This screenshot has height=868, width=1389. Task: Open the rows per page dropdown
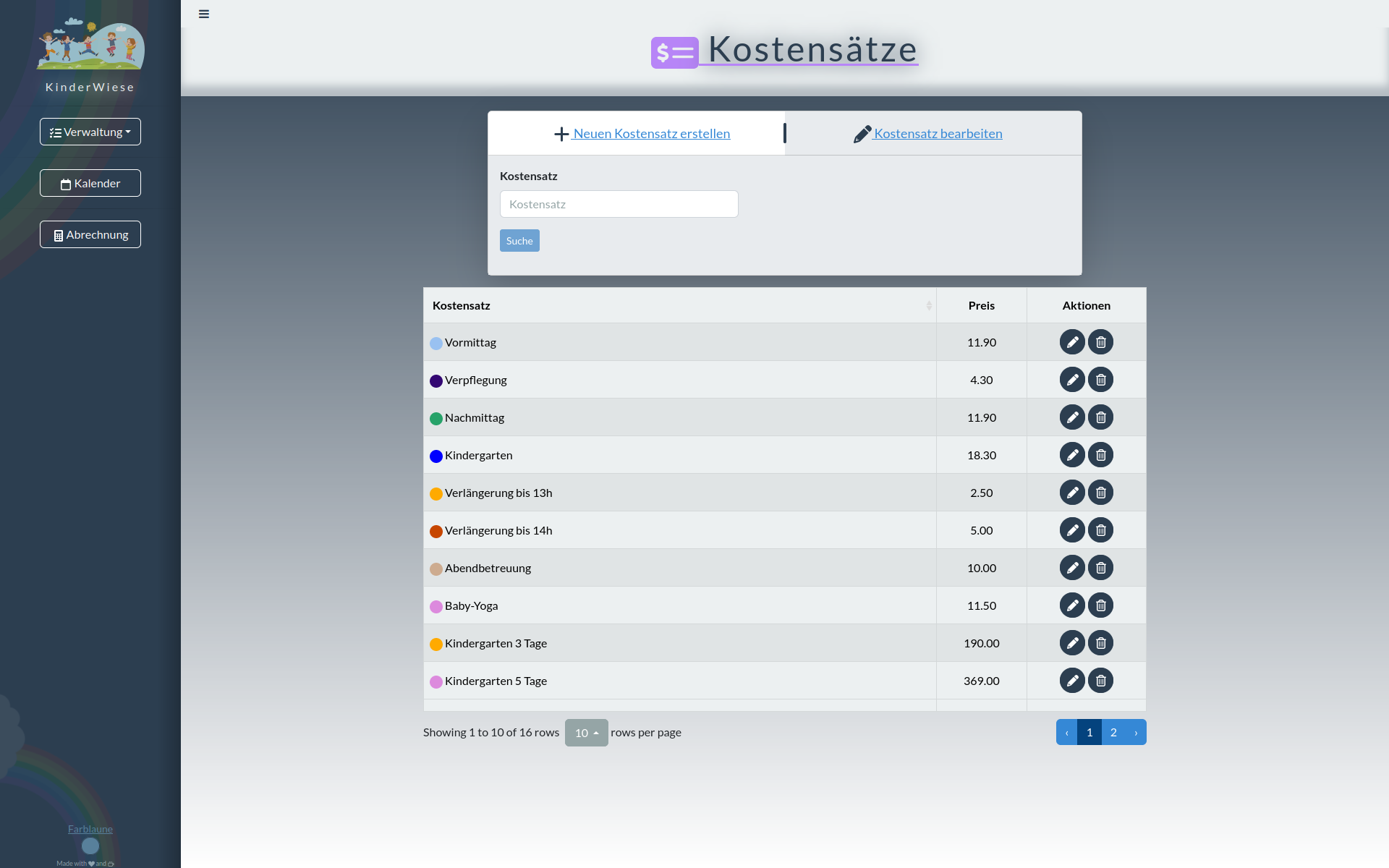586,733
